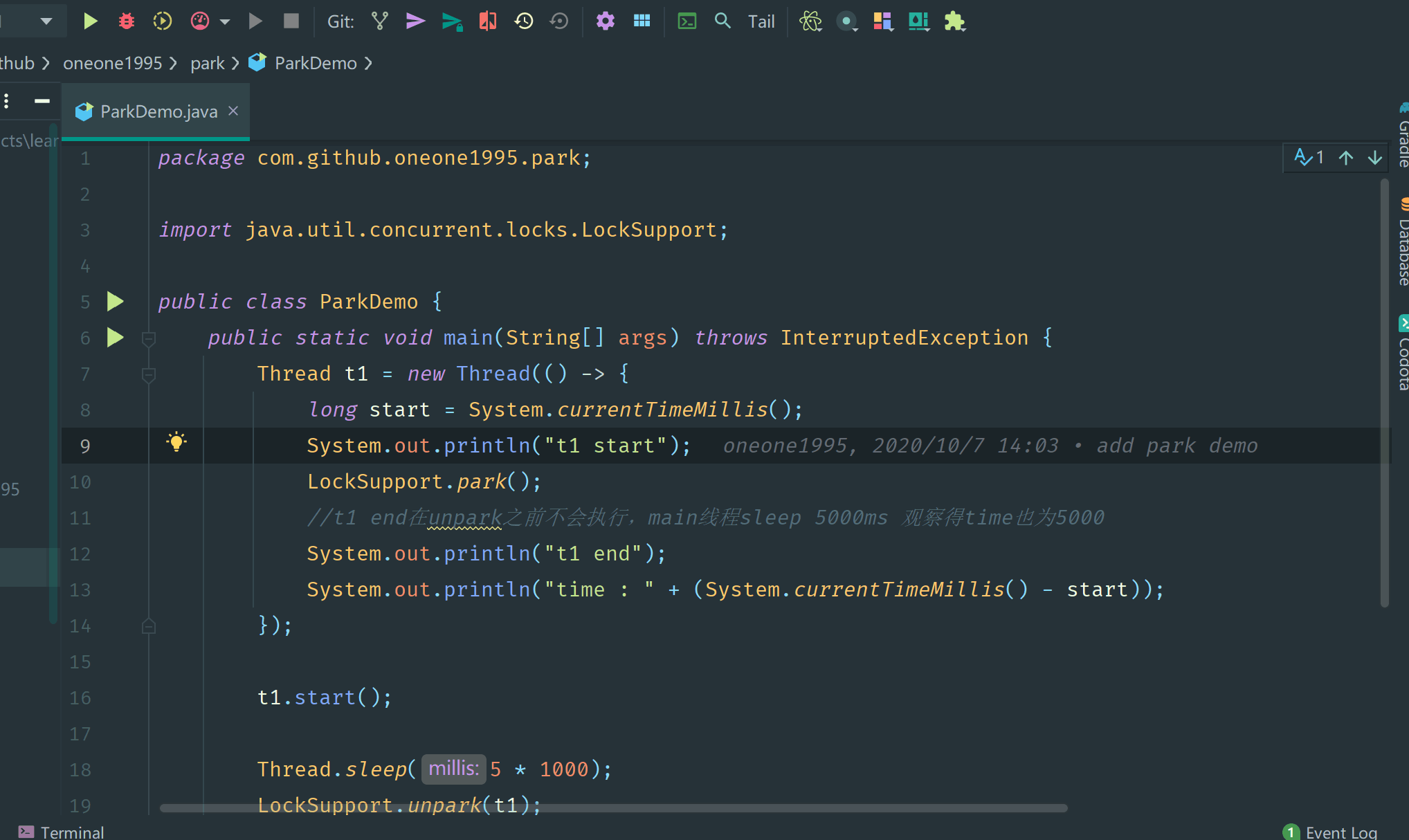Click the lightbulb intention icon on line 9
This screenshot has width=1409, height=840.
[176, 441]
